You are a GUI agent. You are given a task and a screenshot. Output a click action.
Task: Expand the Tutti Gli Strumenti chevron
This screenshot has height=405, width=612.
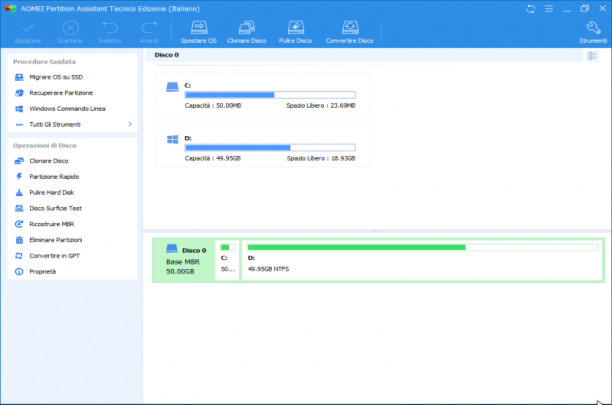(x=130, y=124)
